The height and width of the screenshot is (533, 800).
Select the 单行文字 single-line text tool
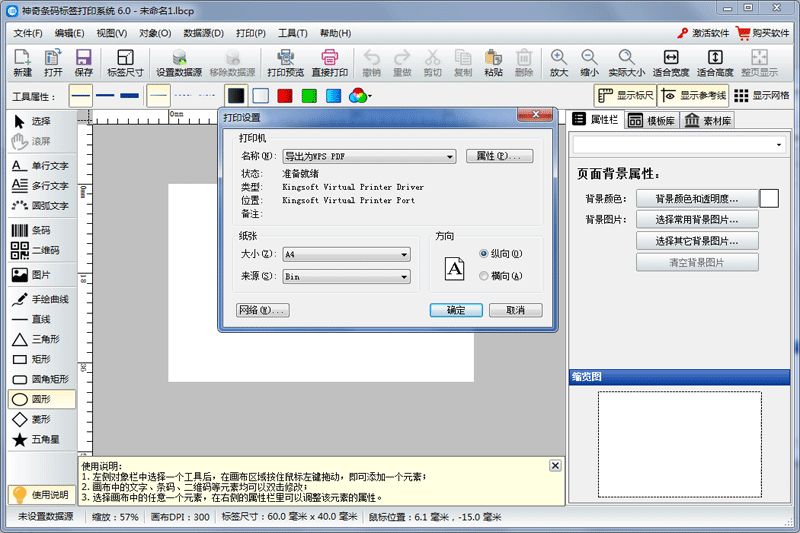(x=40, y=166)
